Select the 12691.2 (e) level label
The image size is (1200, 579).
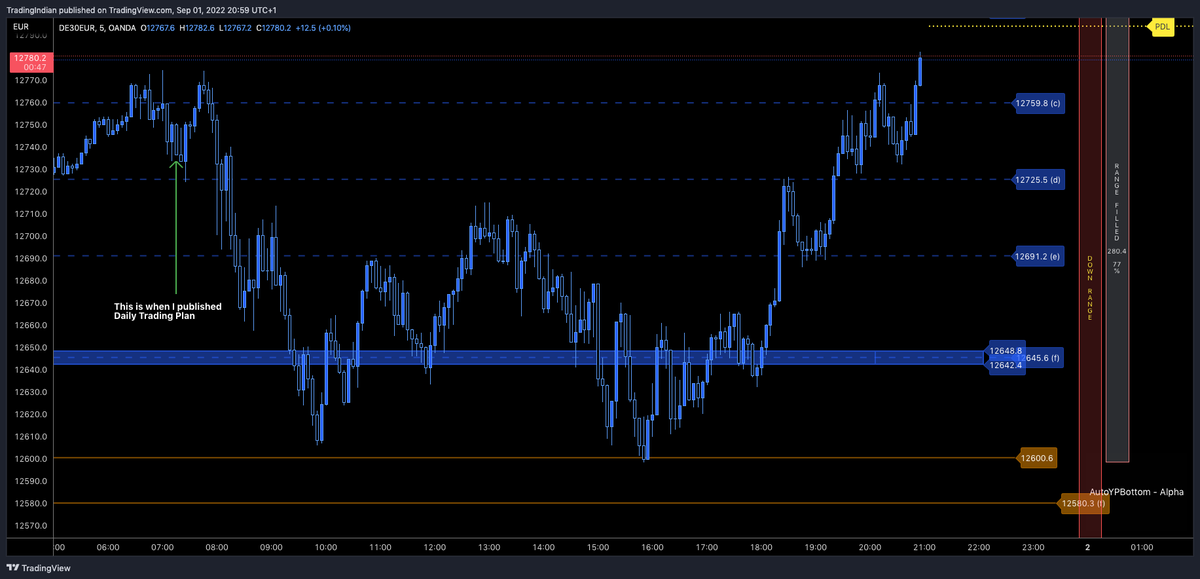(x=1038, y=256)
